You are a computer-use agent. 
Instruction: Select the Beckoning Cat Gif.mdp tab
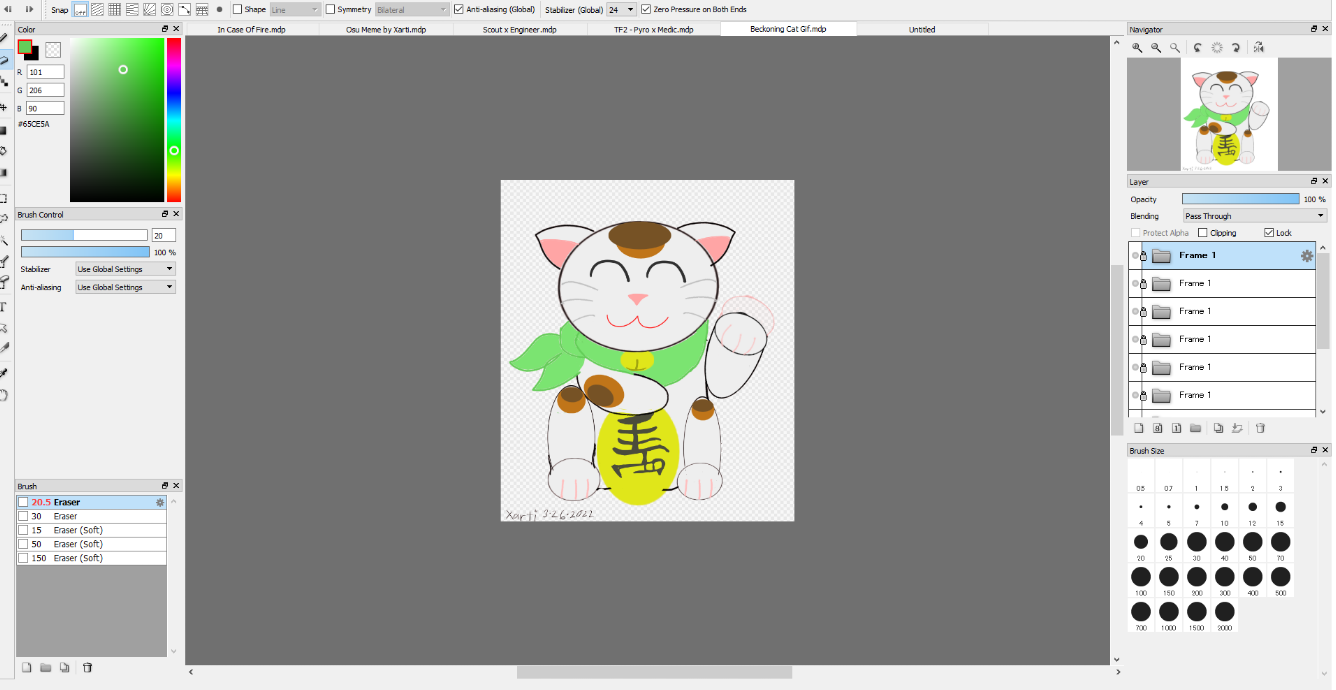coord(788,29)
